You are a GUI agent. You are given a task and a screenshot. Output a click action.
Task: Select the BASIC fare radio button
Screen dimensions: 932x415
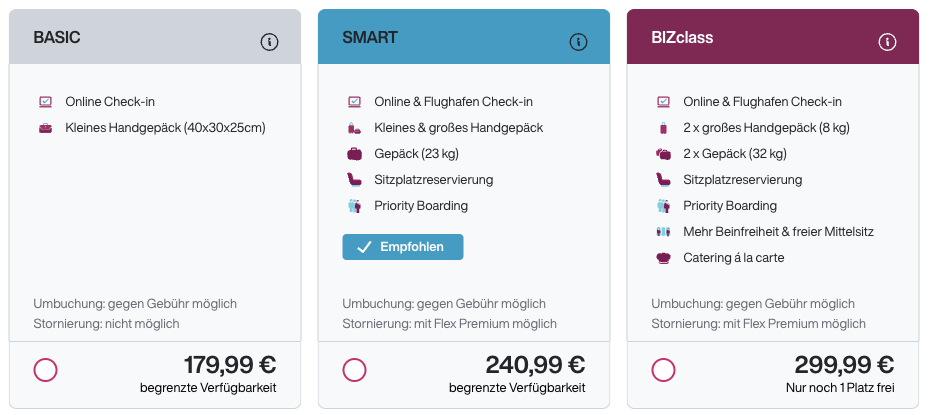tap(46, 370)
